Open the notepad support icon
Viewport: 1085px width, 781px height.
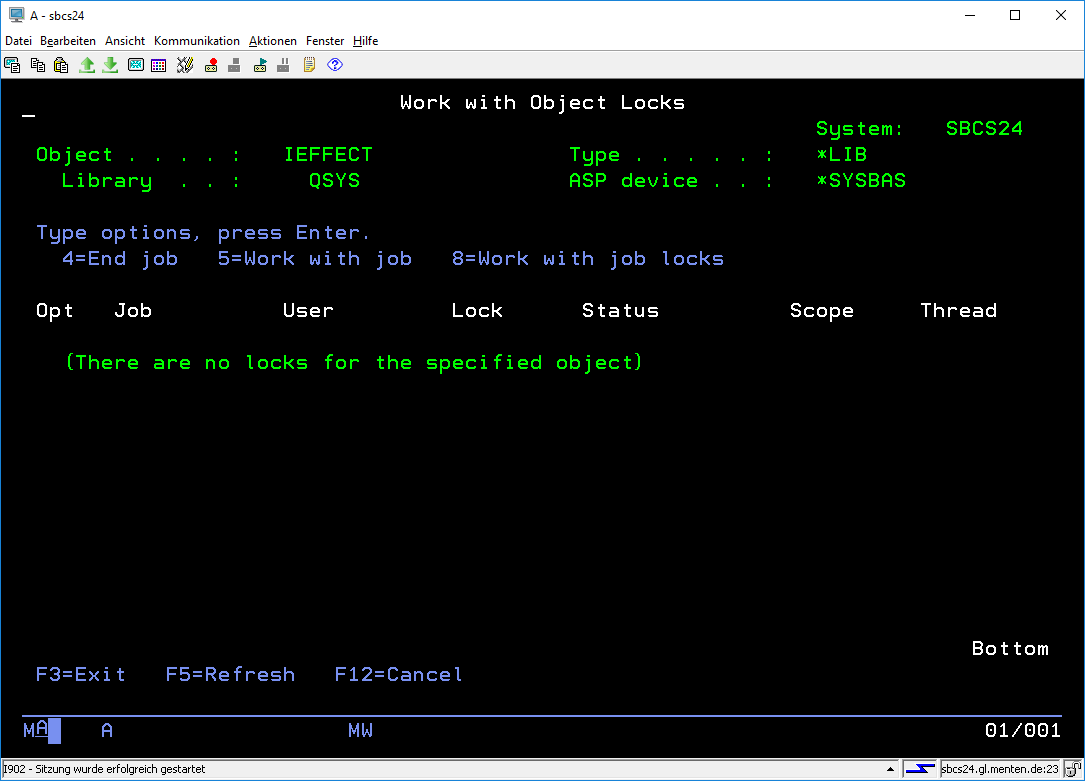(309, 65)
